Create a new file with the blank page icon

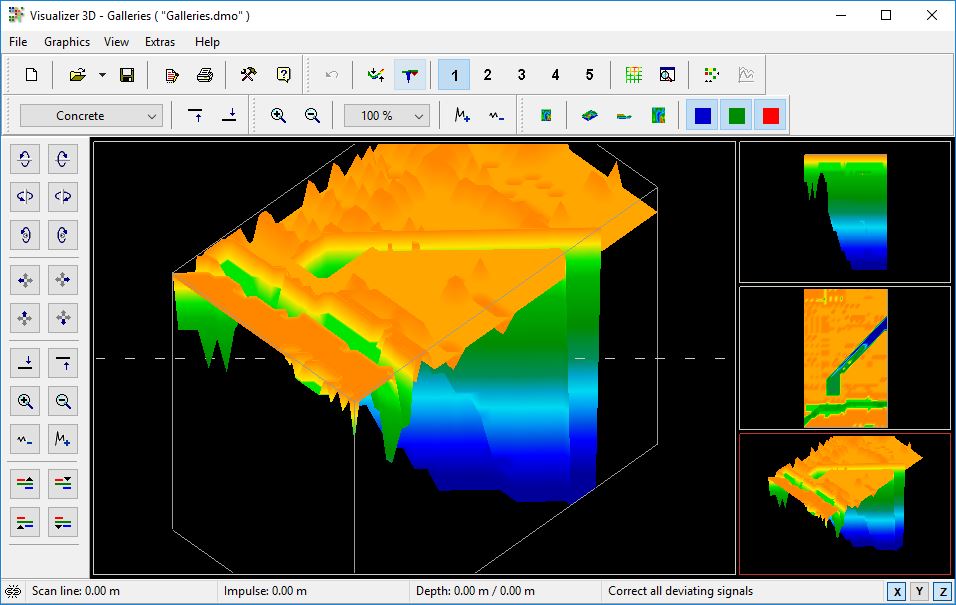(x=31, y=75)
